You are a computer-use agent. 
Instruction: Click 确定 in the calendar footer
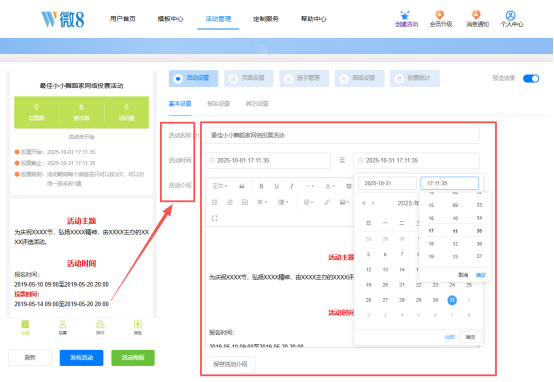[x=470, y=337]
